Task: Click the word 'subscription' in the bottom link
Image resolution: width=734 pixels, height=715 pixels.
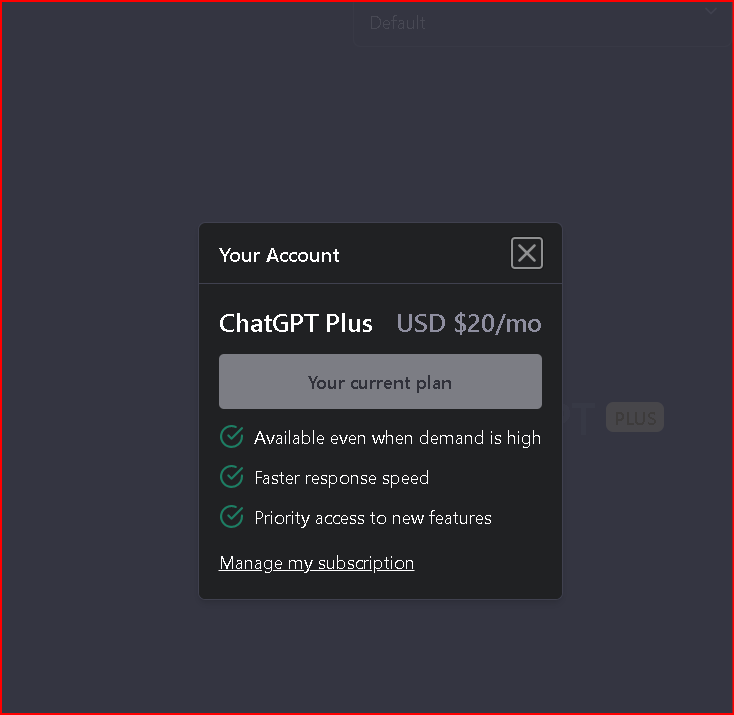Action: pos(366,563)
